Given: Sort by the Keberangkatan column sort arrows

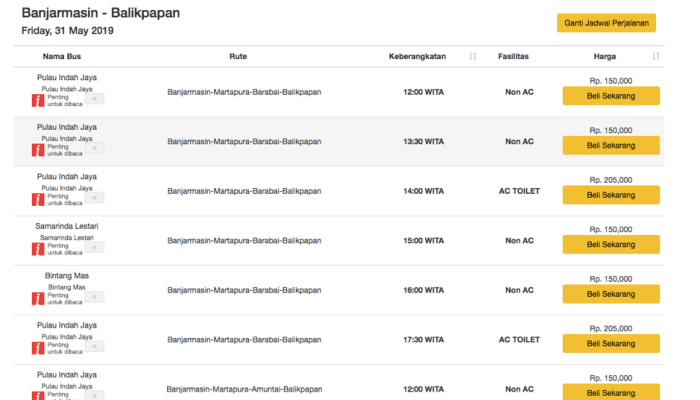Looking at the screenshot, I should [x=473, y=56].
